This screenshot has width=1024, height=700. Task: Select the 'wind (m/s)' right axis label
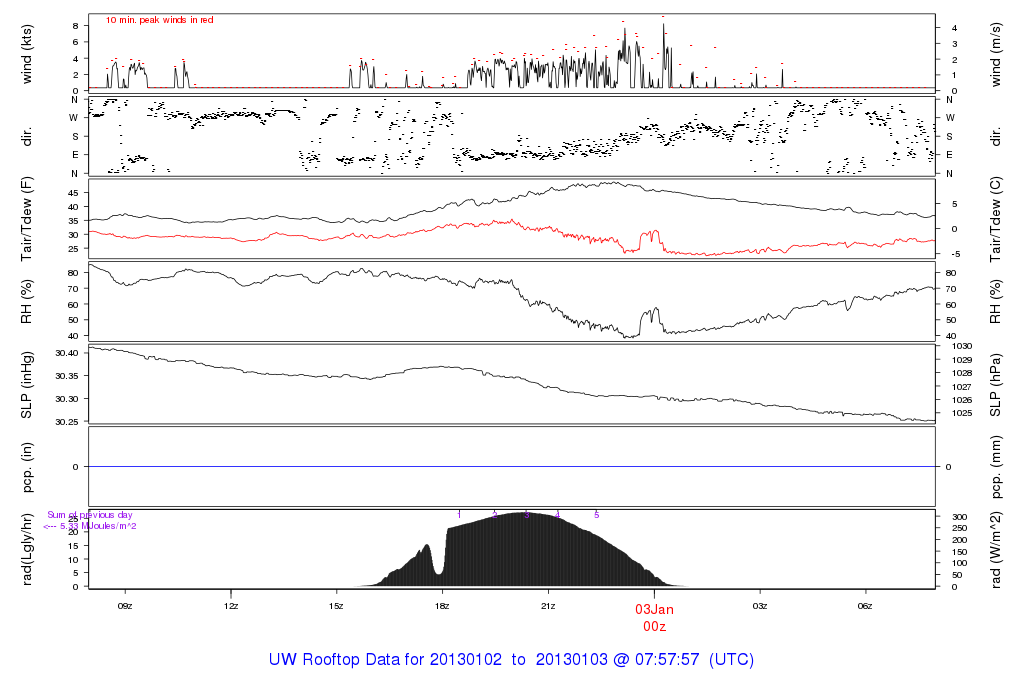(995, 53)
